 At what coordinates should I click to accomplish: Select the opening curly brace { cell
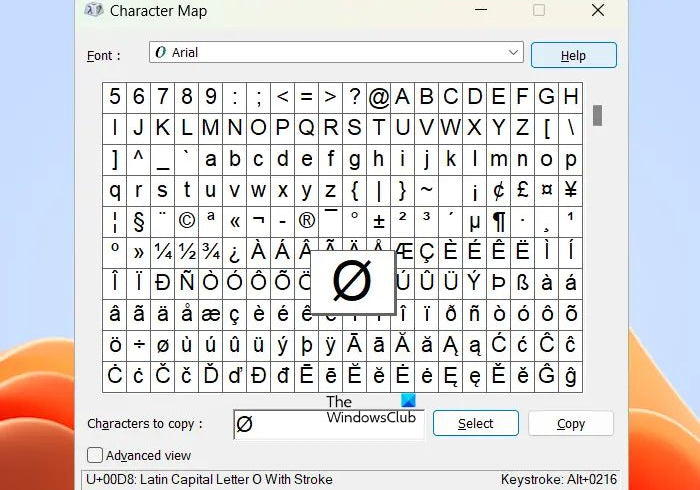[354, 191]
